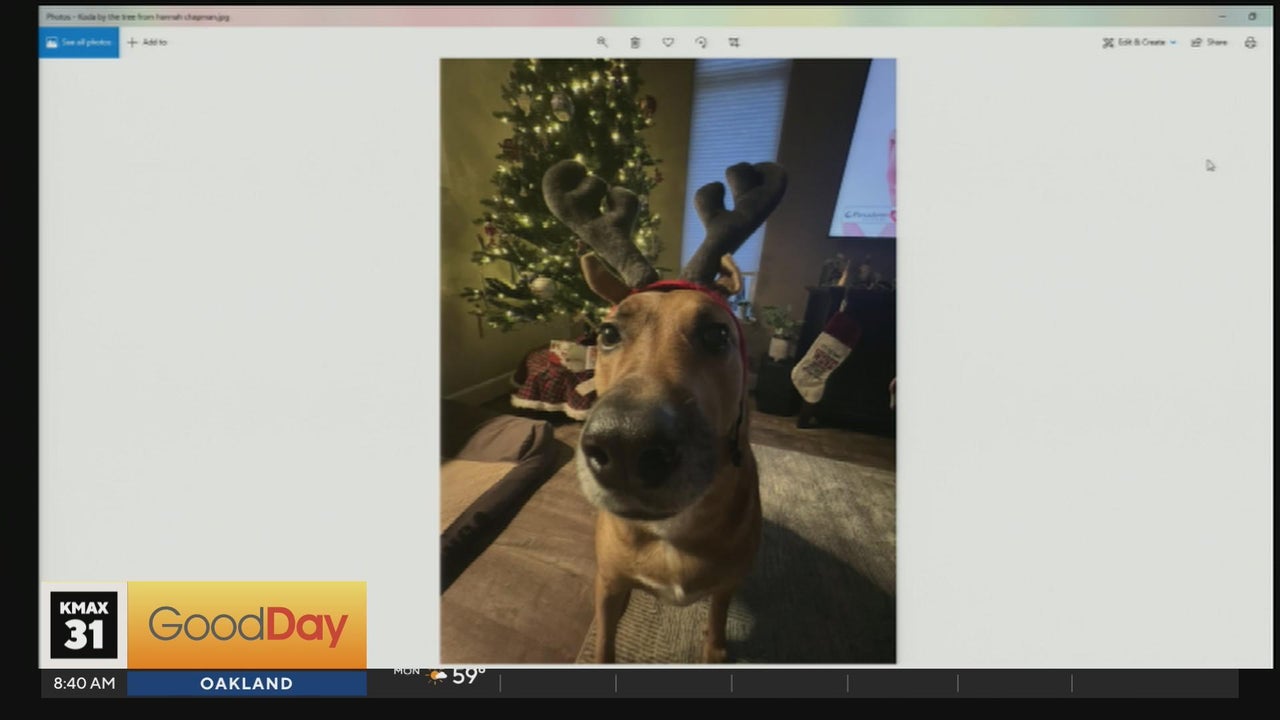1280x720 pixels.
Task: Open the Add to menu
Action: [147, 42]
